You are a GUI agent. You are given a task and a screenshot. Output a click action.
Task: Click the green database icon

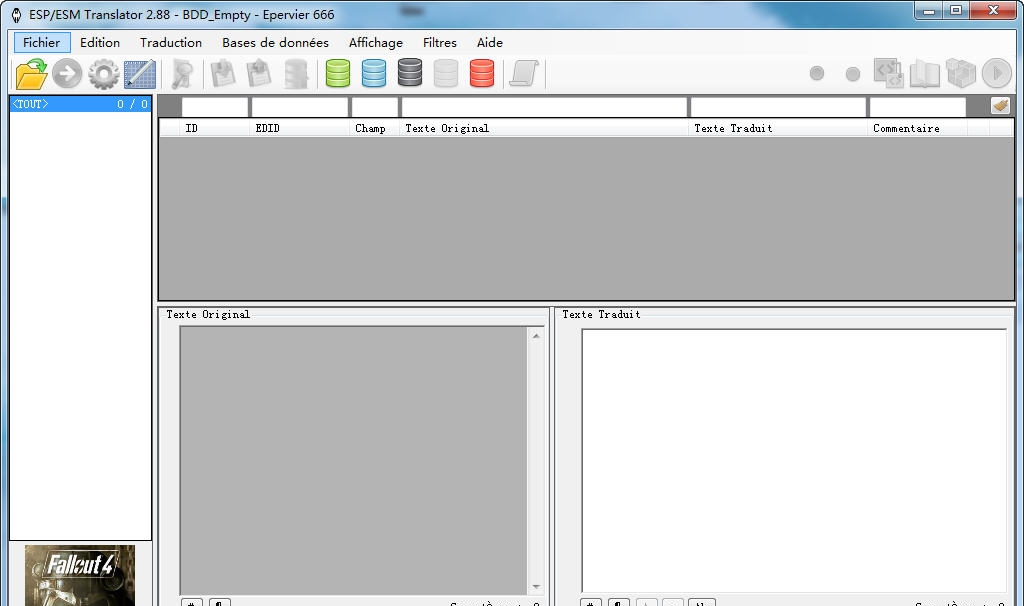[338, 74]
